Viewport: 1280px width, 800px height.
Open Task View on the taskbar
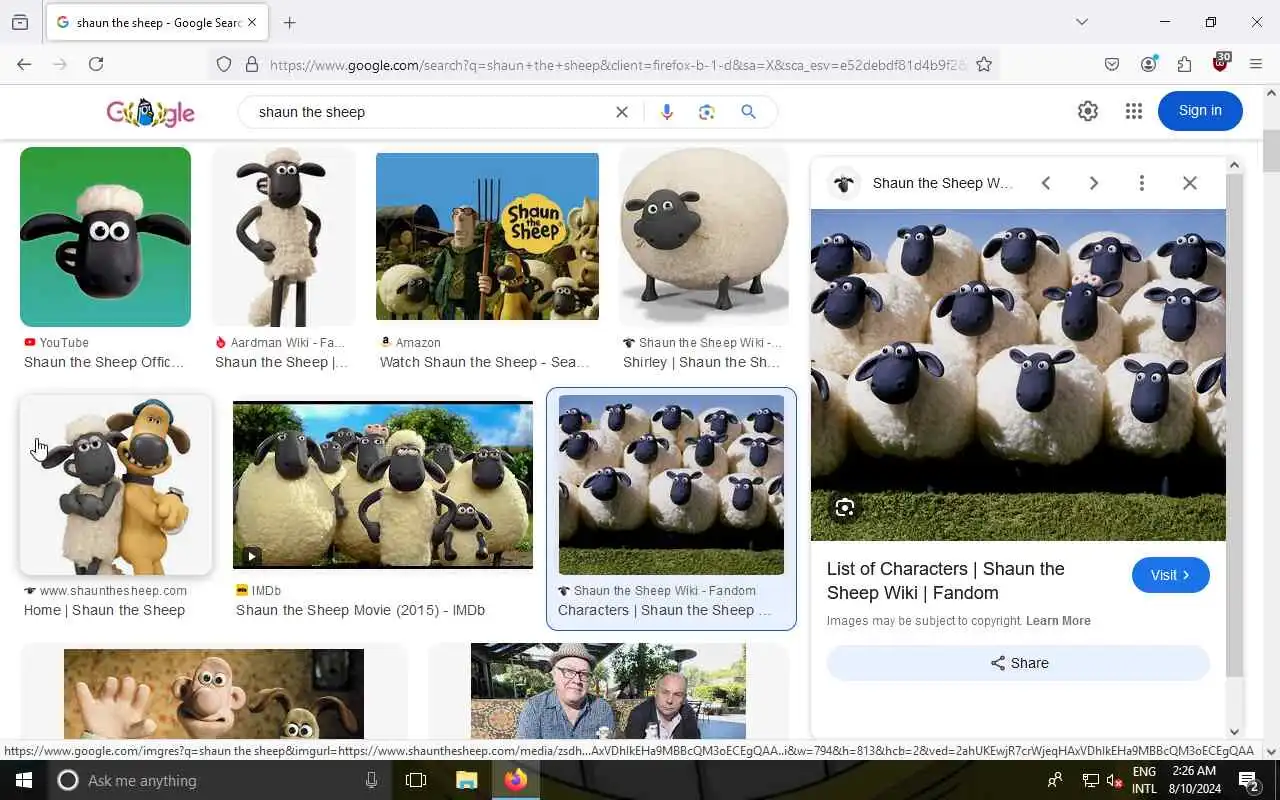pos(416,780)
